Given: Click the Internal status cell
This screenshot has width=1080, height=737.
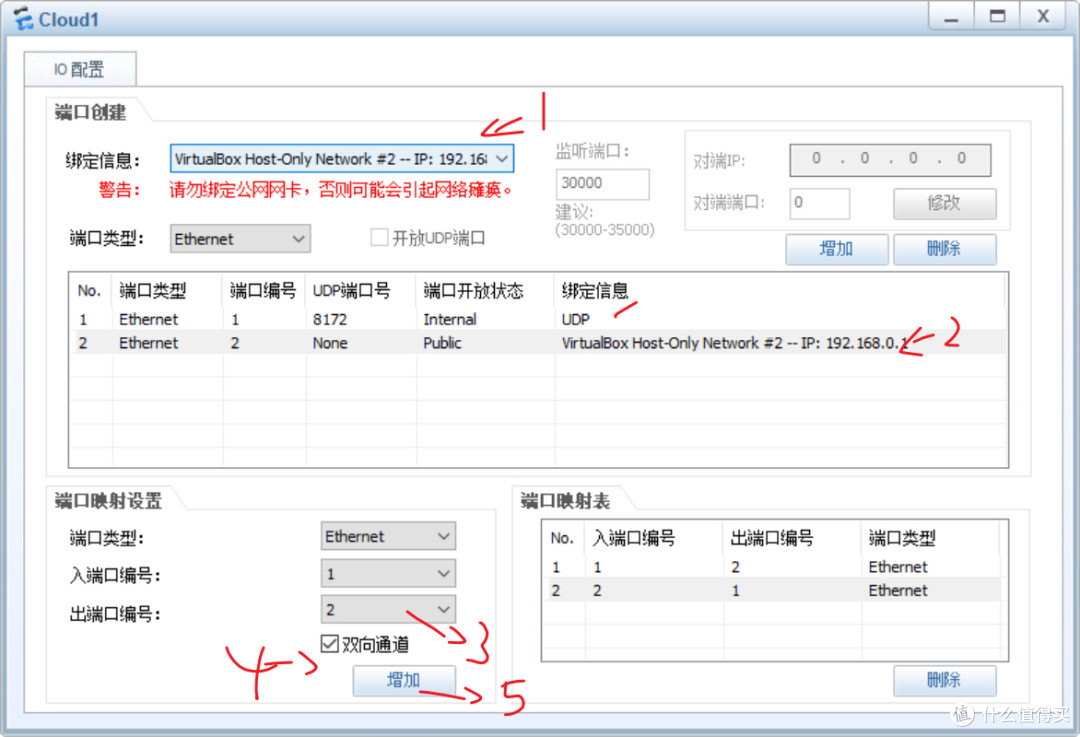Looking at the screenshot, I should point(450,320).
